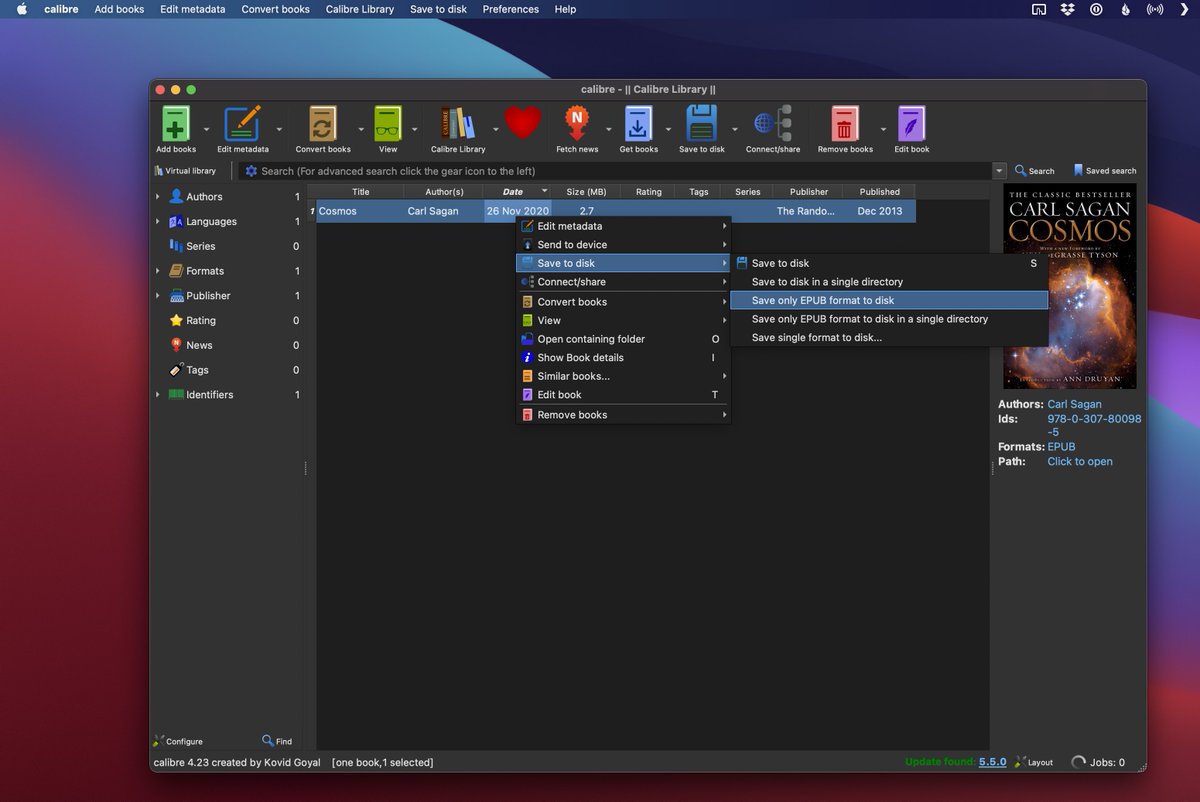
Task: Click the Cosmos book cover thumbnail
Action: (x=1070, y=286)
